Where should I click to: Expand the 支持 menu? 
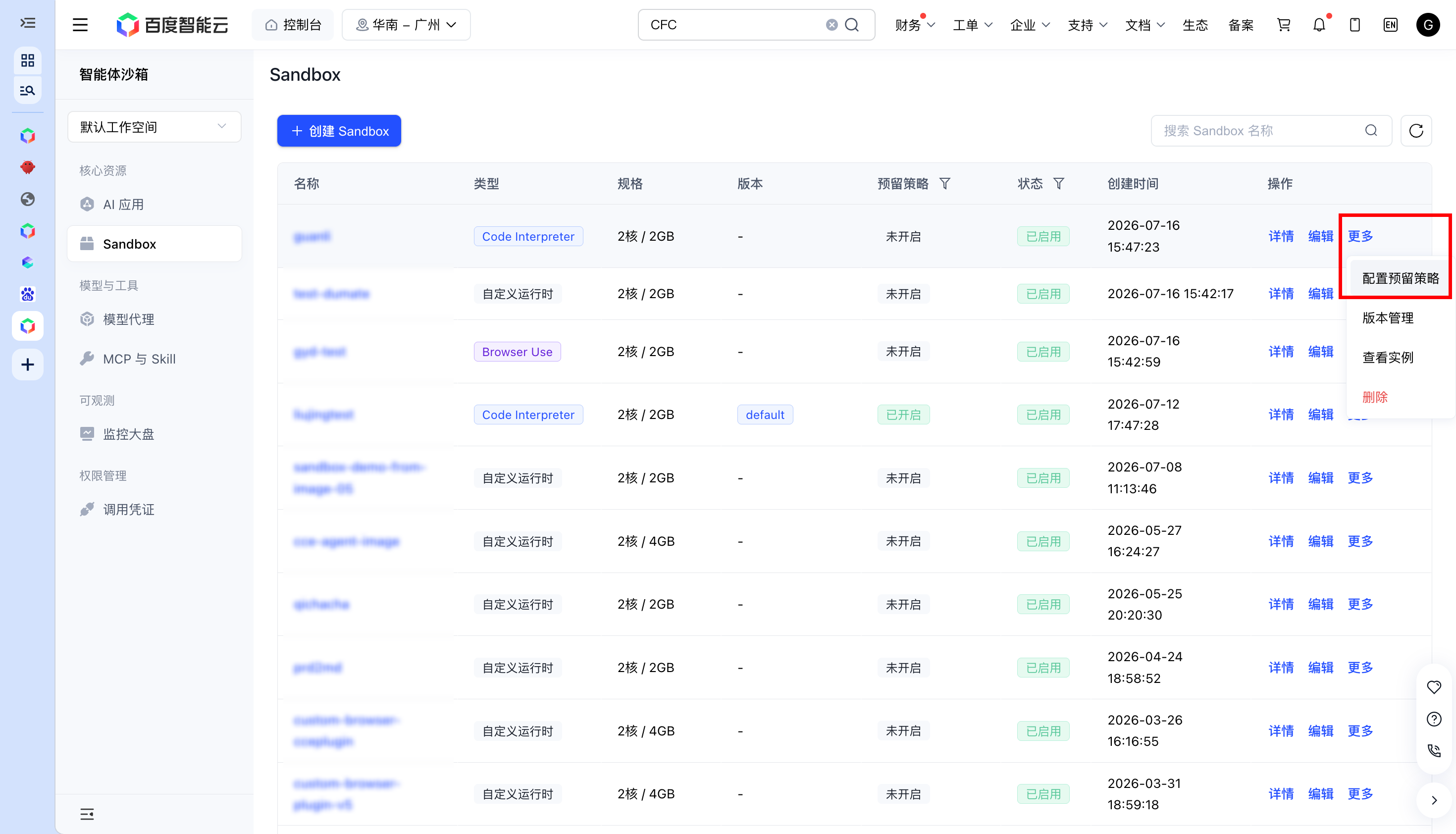pos(1087,25)
